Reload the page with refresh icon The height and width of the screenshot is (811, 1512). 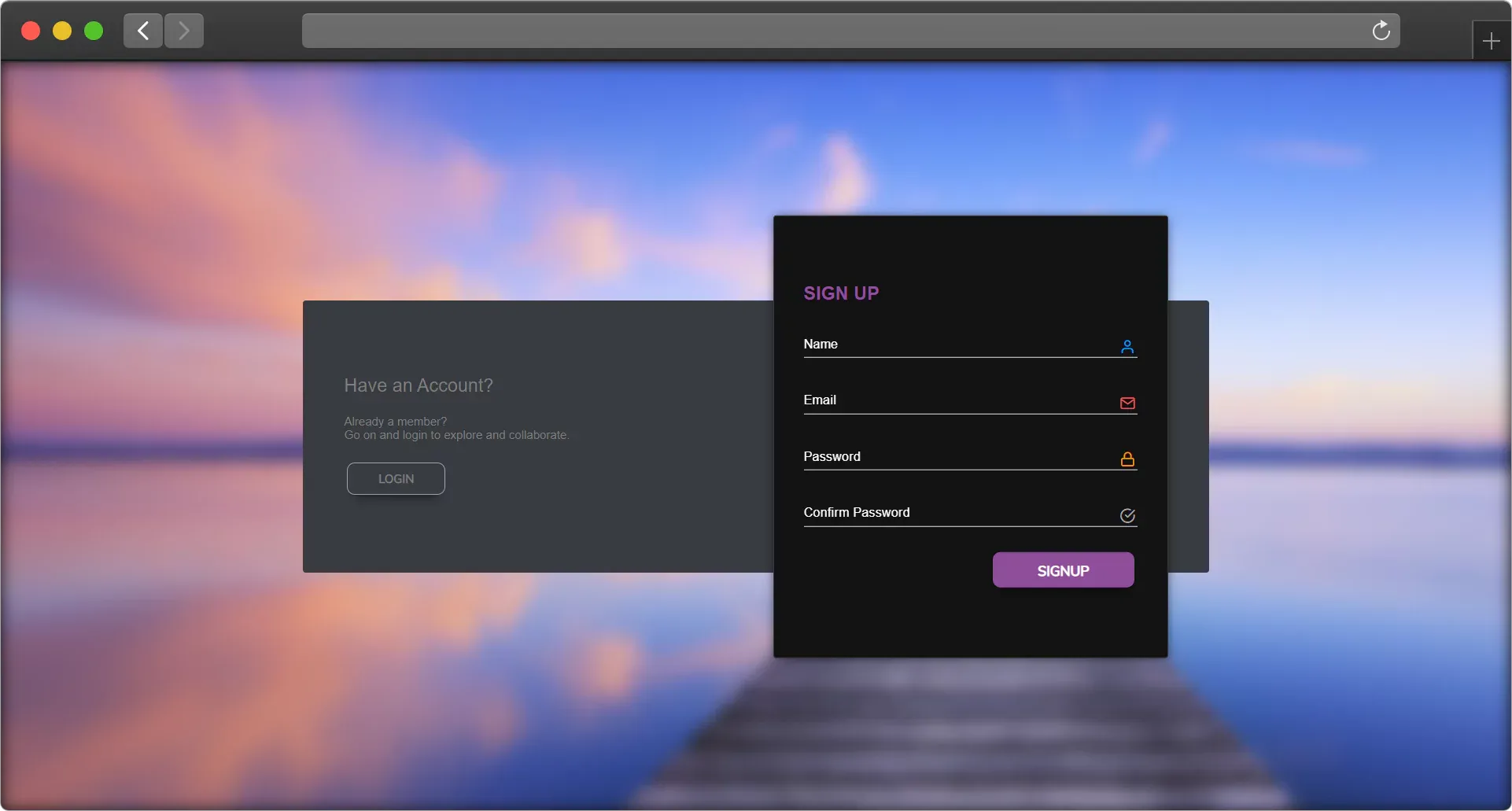tap(1381, 31)
